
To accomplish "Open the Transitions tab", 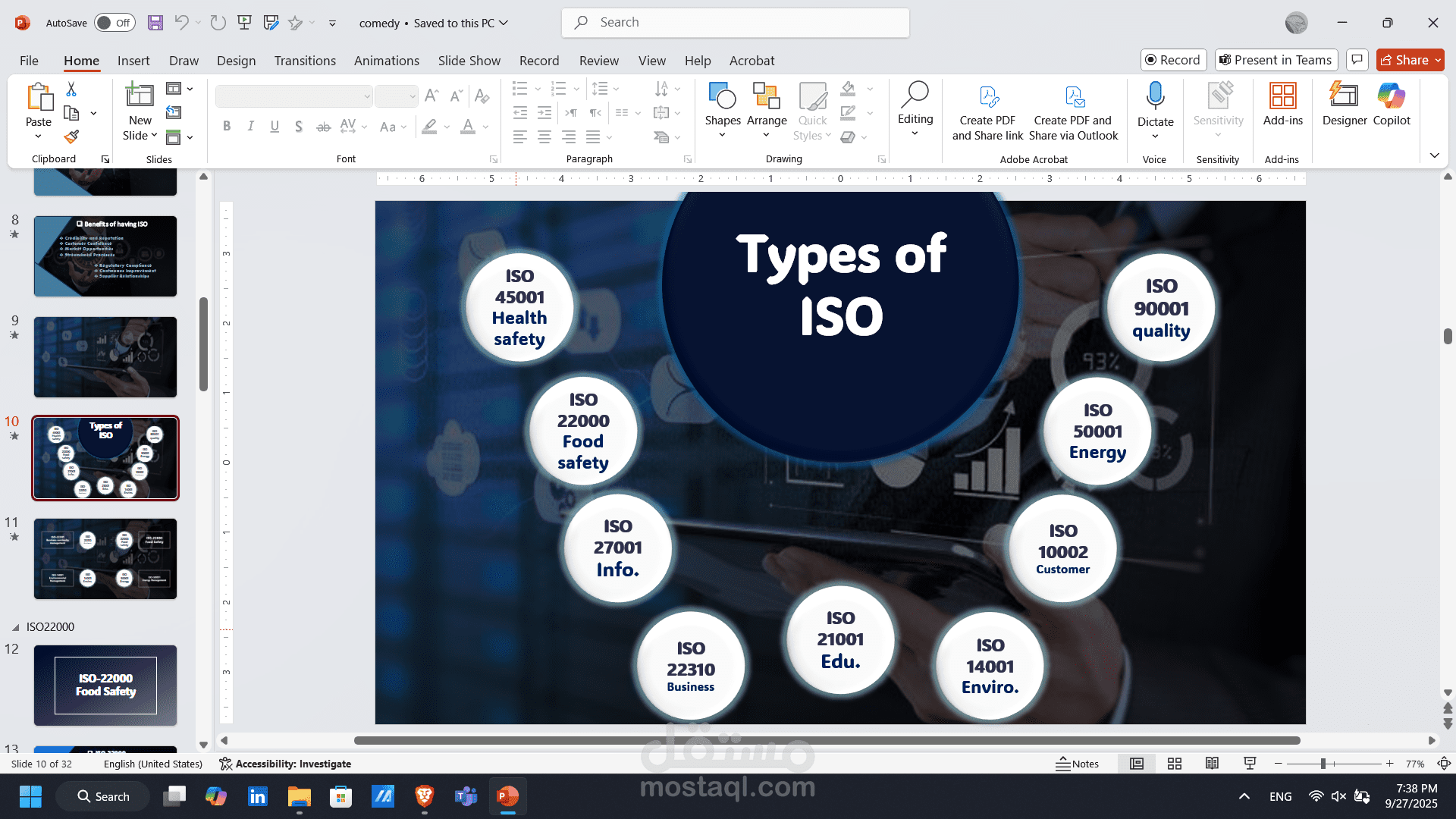I will pos(305,61).
